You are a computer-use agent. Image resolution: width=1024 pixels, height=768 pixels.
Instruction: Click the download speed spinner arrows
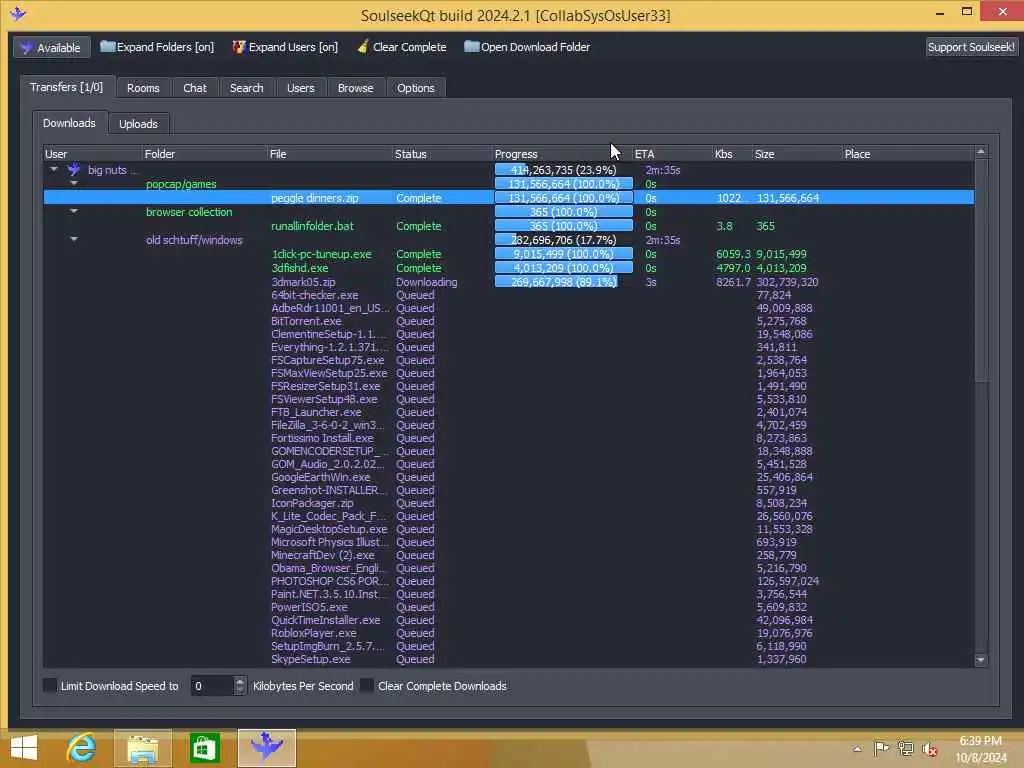(240, 685)
